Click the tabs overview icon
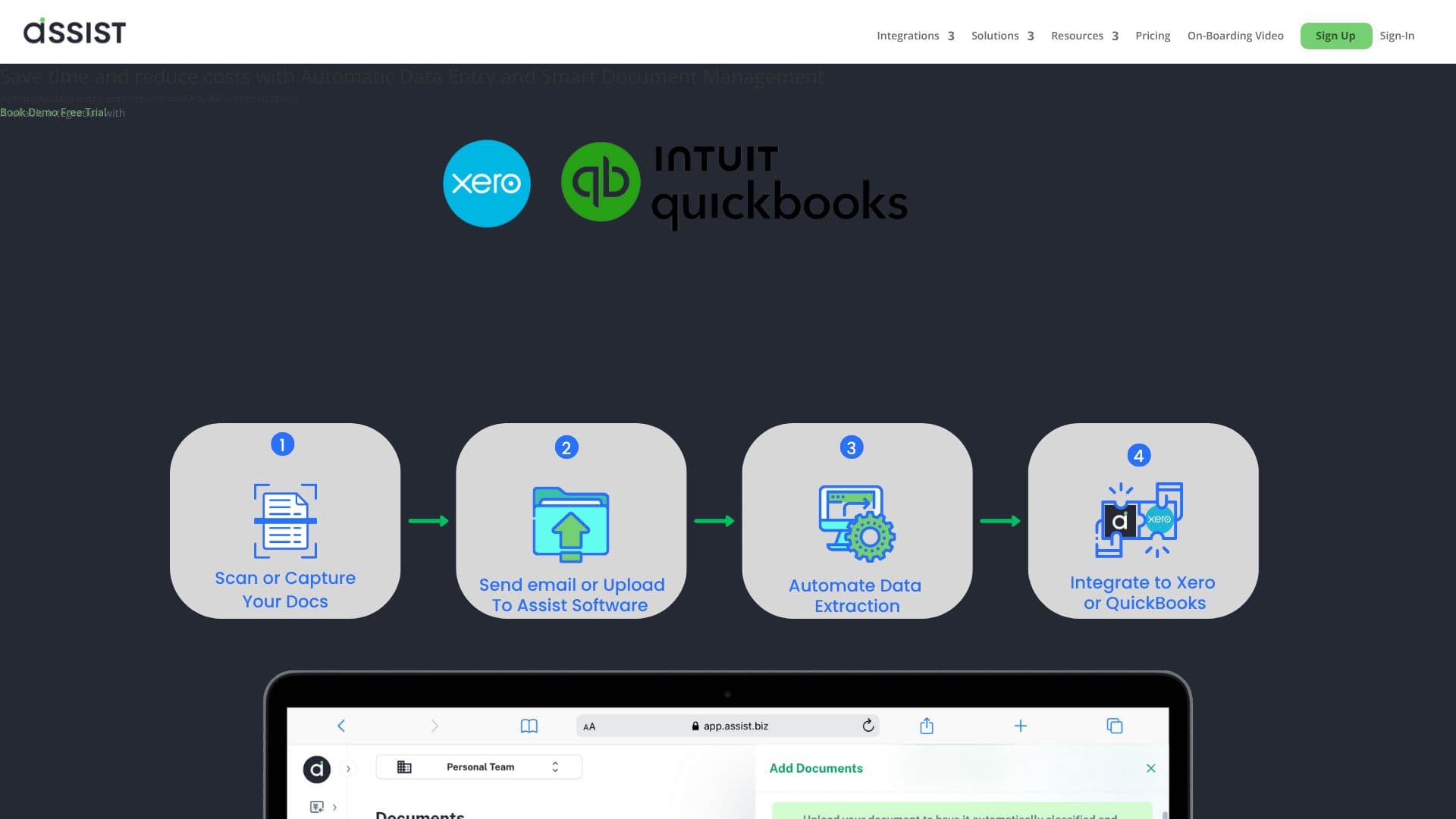The width and height of the screenshot is (1456, 819). pos(1115,726)
